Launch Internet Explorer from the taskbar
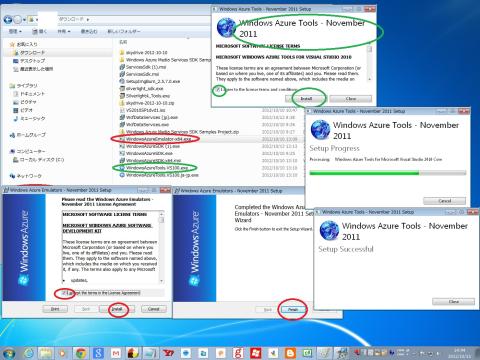The image size is (480, 360). 28,353
